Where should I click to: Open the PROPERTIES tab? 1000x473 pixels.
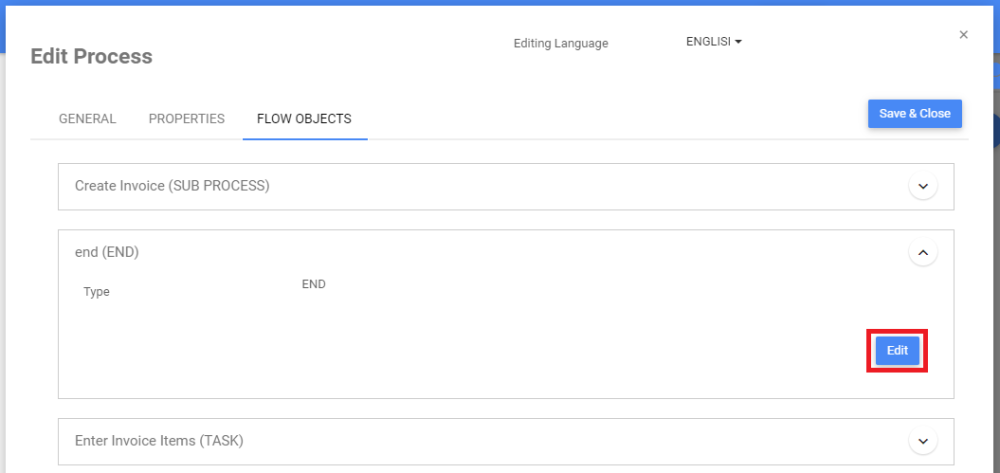pyautogui.click(x=186, y=118)
